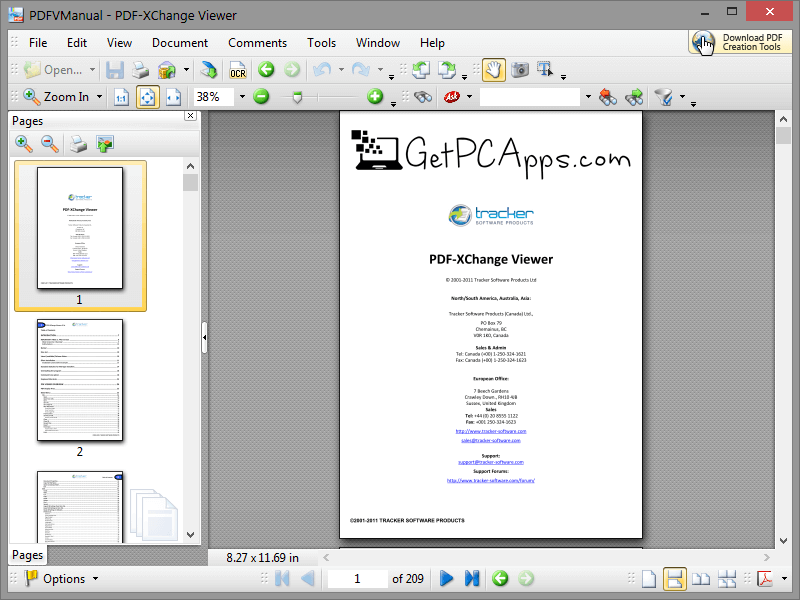Viewport: 800px width, 600px height.
Task: Jump to the last page
Action: [472, 579]
